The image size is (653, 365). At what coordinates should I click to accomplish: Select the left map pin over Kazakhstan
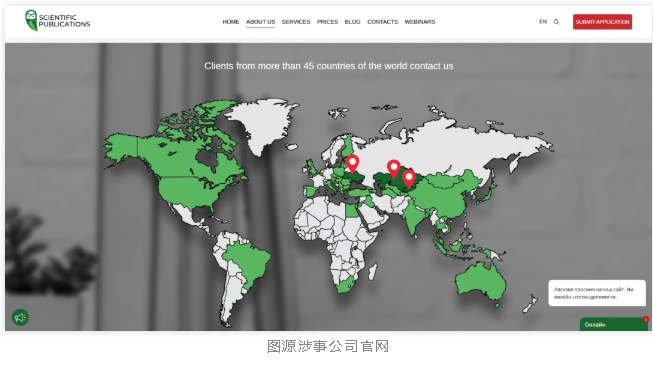[394, 169]
